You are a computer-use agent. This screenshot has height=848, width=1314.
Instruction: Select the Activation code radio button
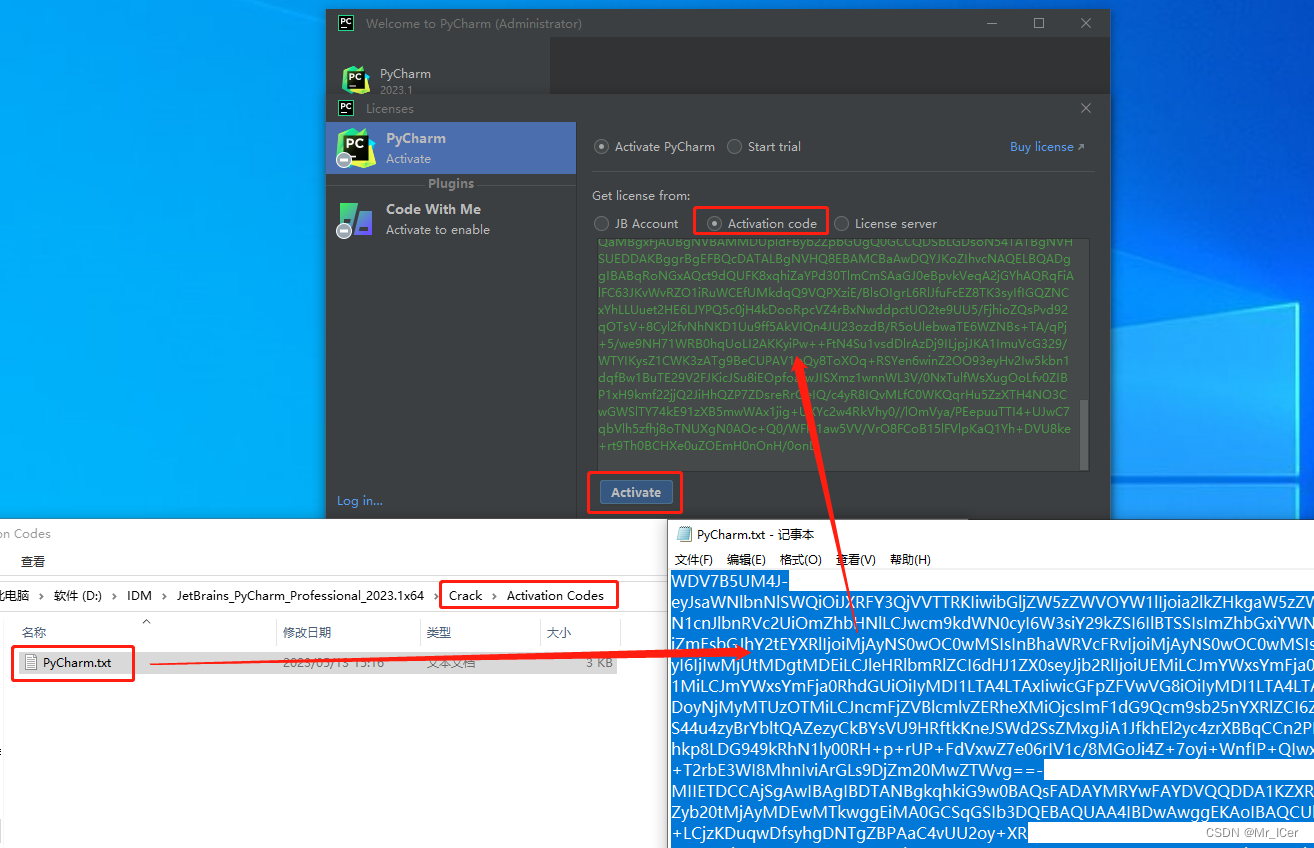click(x=714, y=223)
